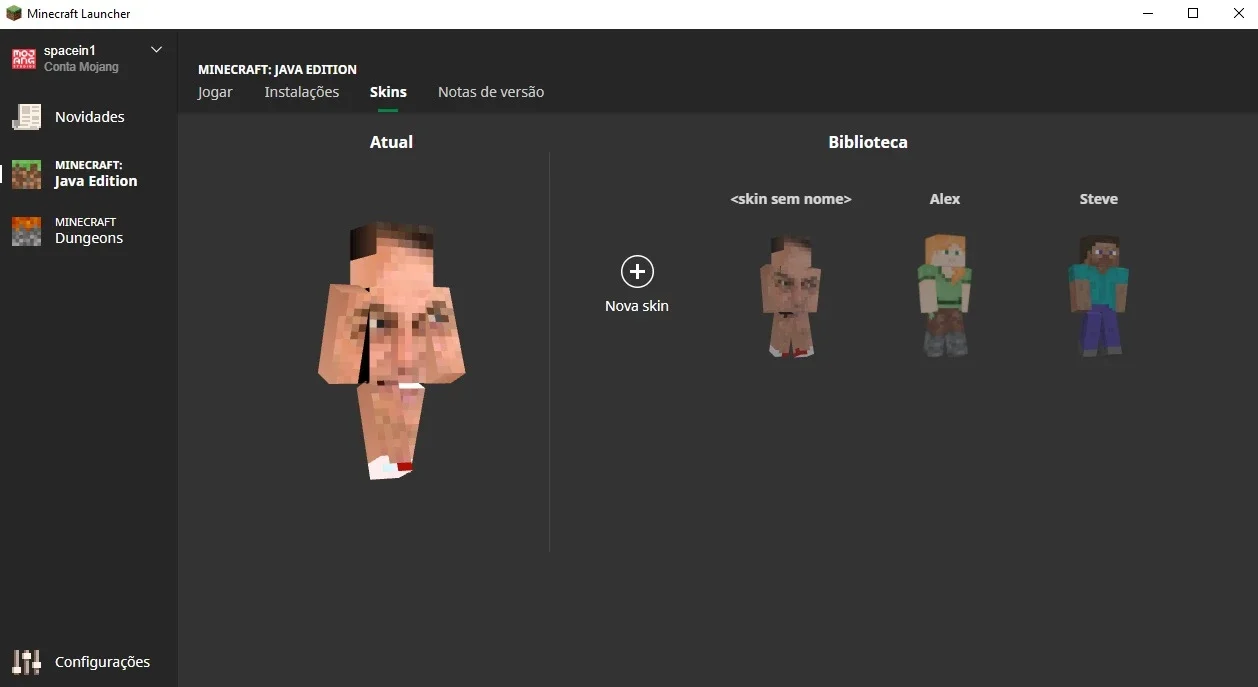This screenshot has width=1258, height=687.
Task: Select the Minecraft Dungeons icon
Action: (26, 231)
